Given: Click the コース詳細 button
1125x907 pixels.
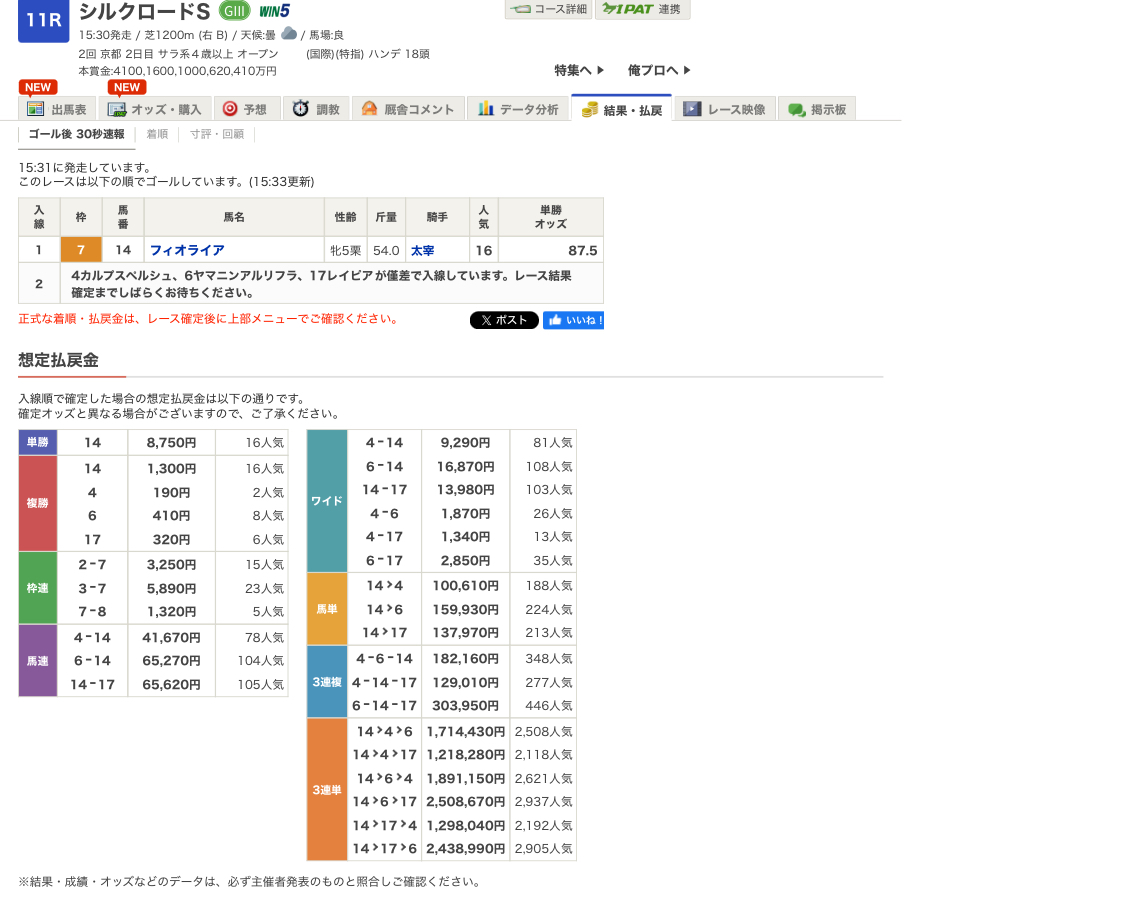Looking at the screenshot, I should (x=548, y=9).
